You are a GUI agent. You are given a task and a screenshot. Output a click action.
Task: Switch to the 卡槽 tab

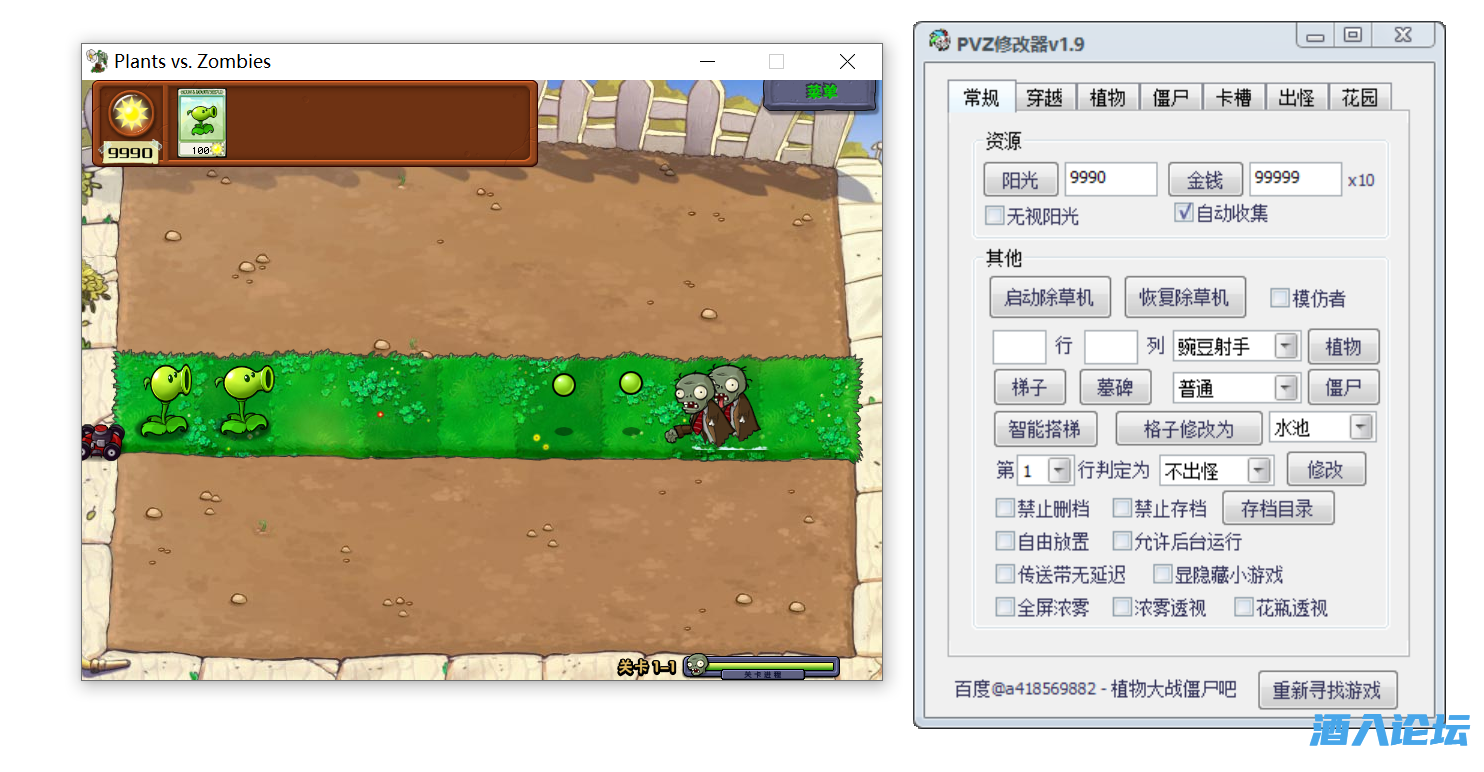click(x=1233, y=97)
